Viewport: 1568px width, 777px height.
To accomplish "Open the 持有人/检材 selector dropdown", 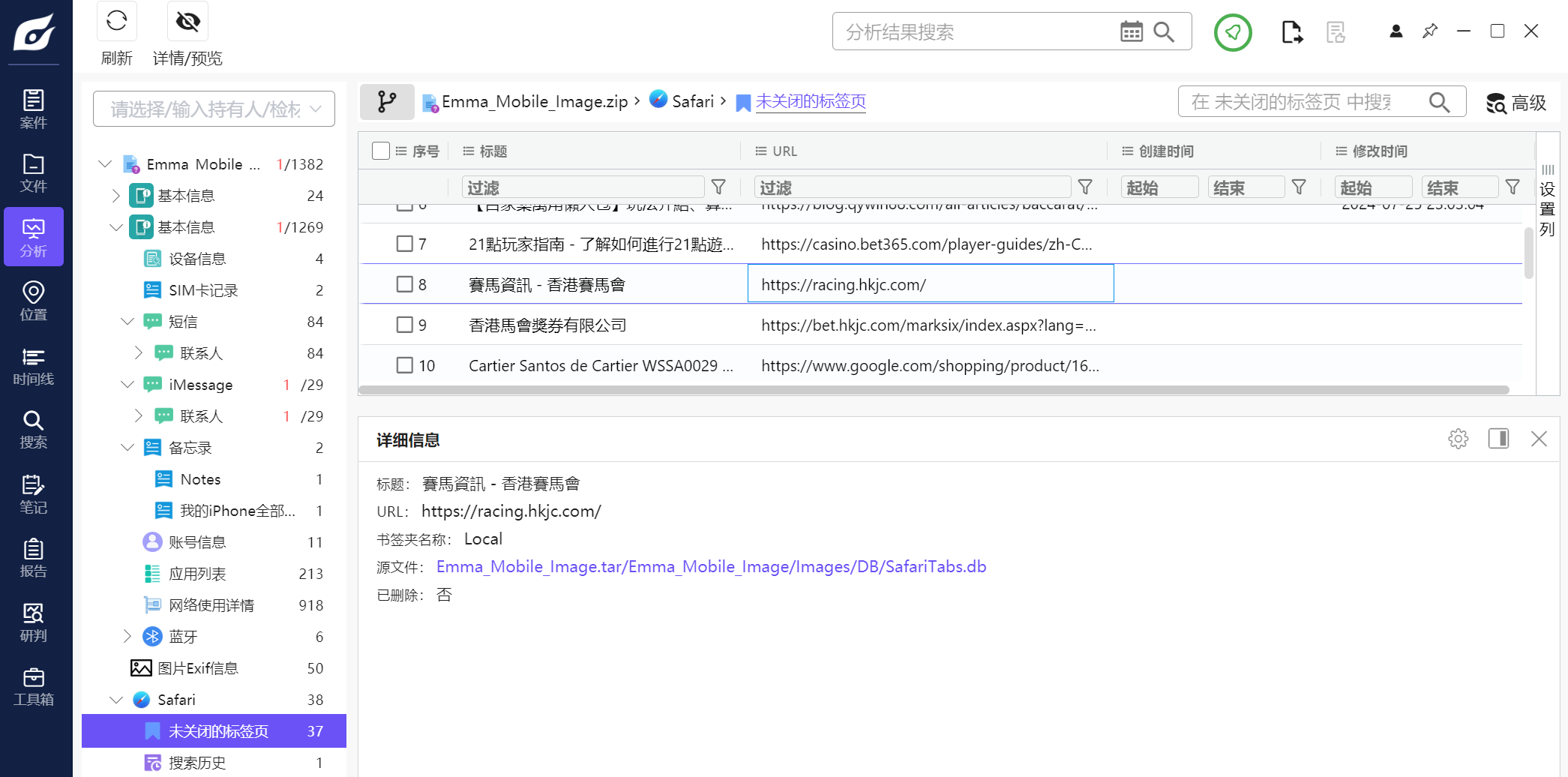I will click(214, 109).
